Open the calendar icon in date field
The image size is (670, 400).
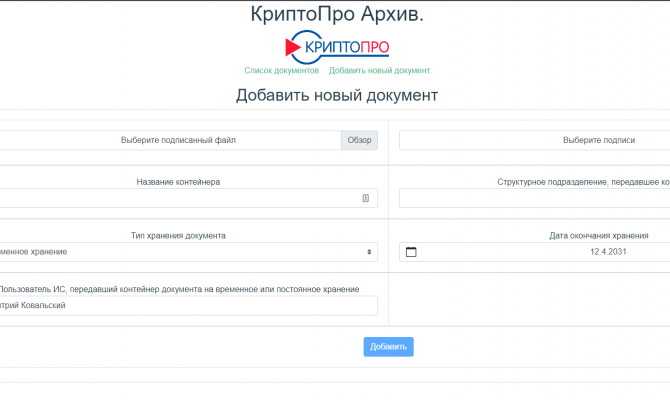pos(411,252)
